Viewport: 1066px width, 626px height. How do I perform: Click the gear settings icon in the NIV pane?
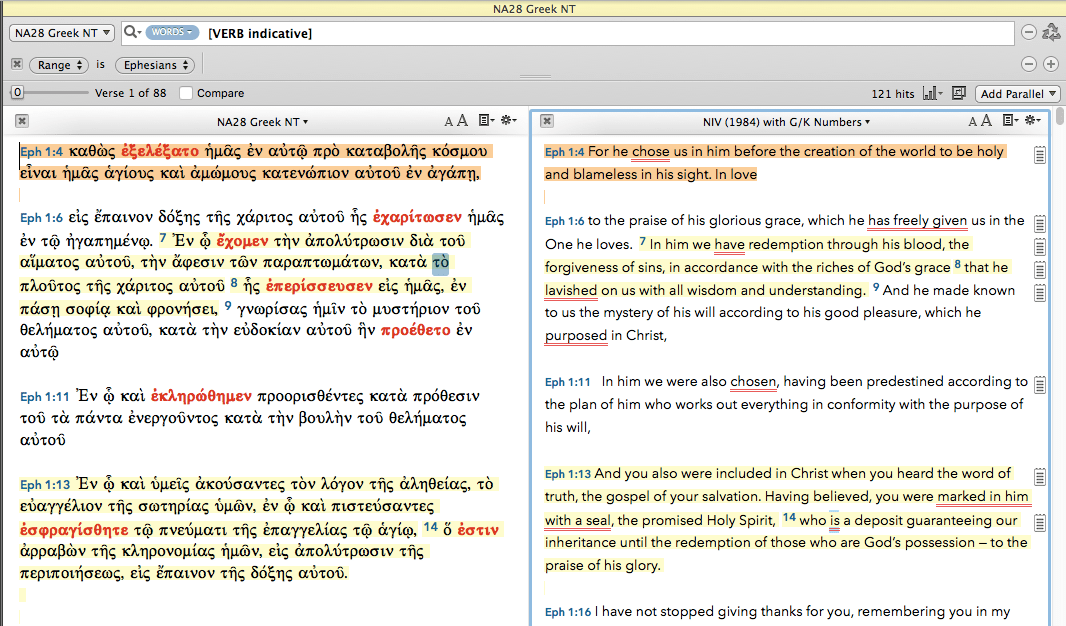tap(1030, 120)
